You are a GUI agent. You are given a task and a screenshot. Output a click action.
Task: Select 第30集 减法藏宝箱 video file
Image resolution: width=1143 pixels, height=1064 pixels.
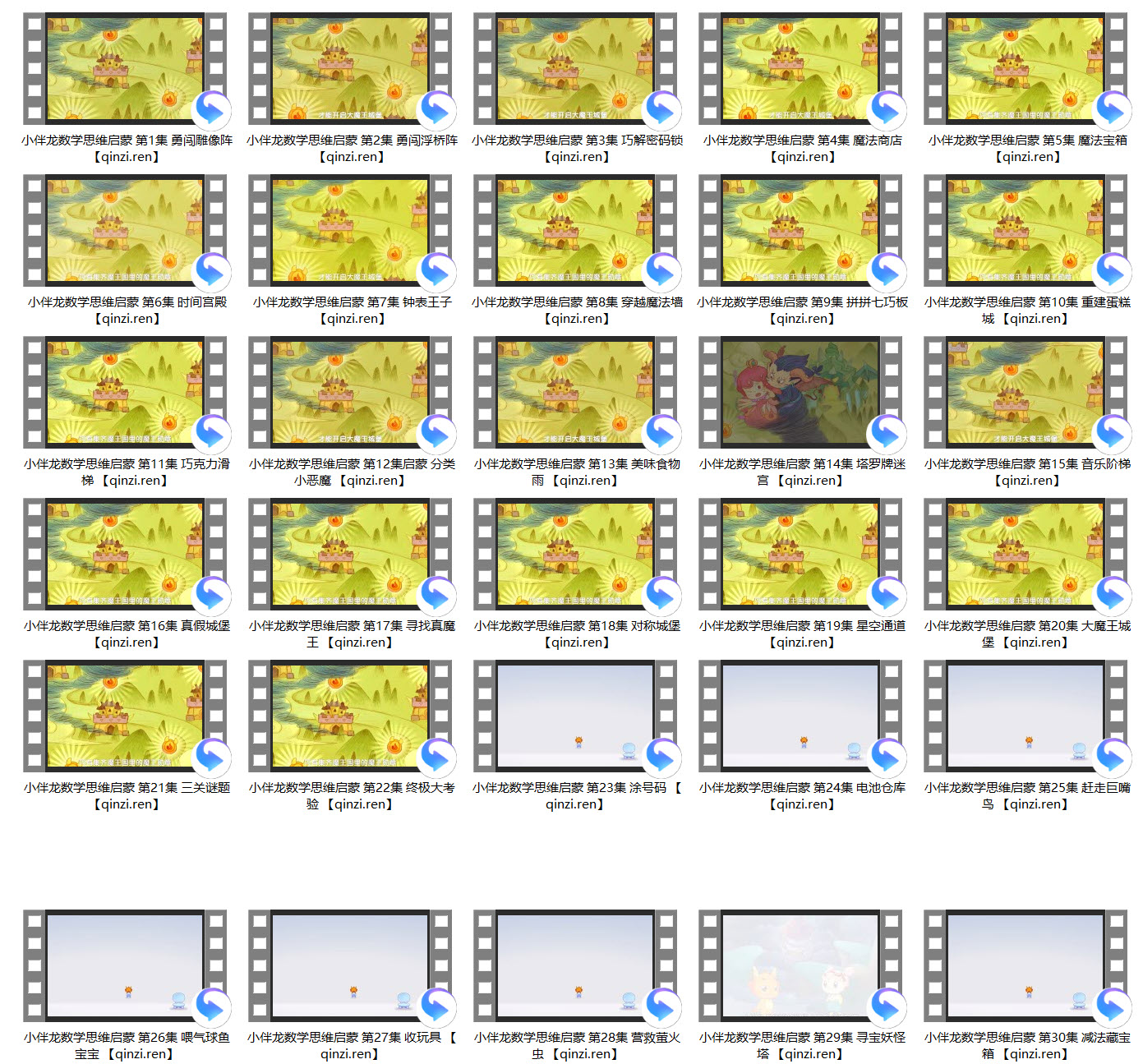point(1025,966)
